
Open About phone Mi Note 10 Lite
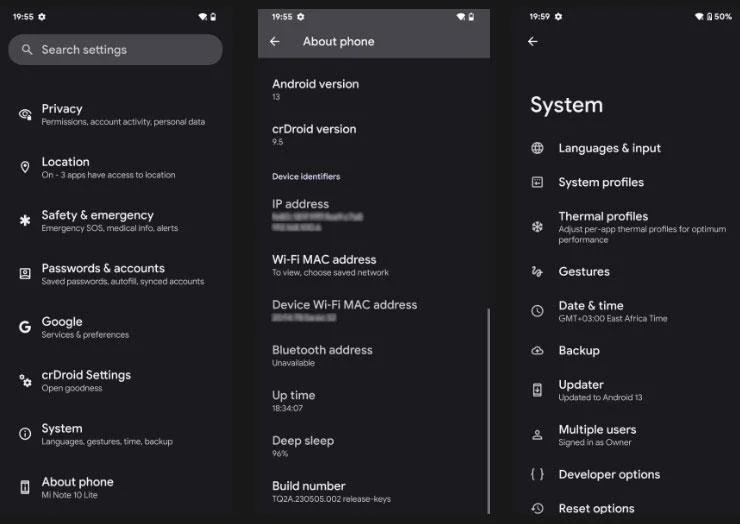[x=115, y=488]
